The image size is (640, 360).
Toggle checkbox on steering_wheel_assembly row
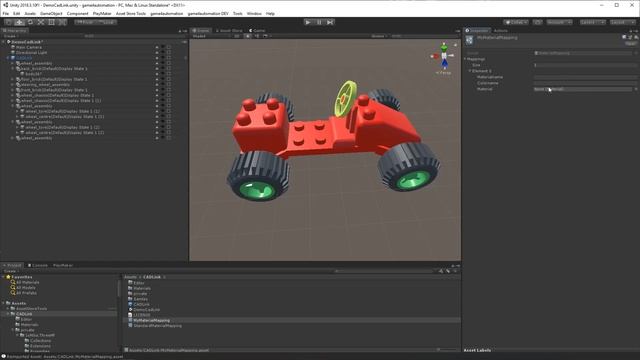pos(169,84)
